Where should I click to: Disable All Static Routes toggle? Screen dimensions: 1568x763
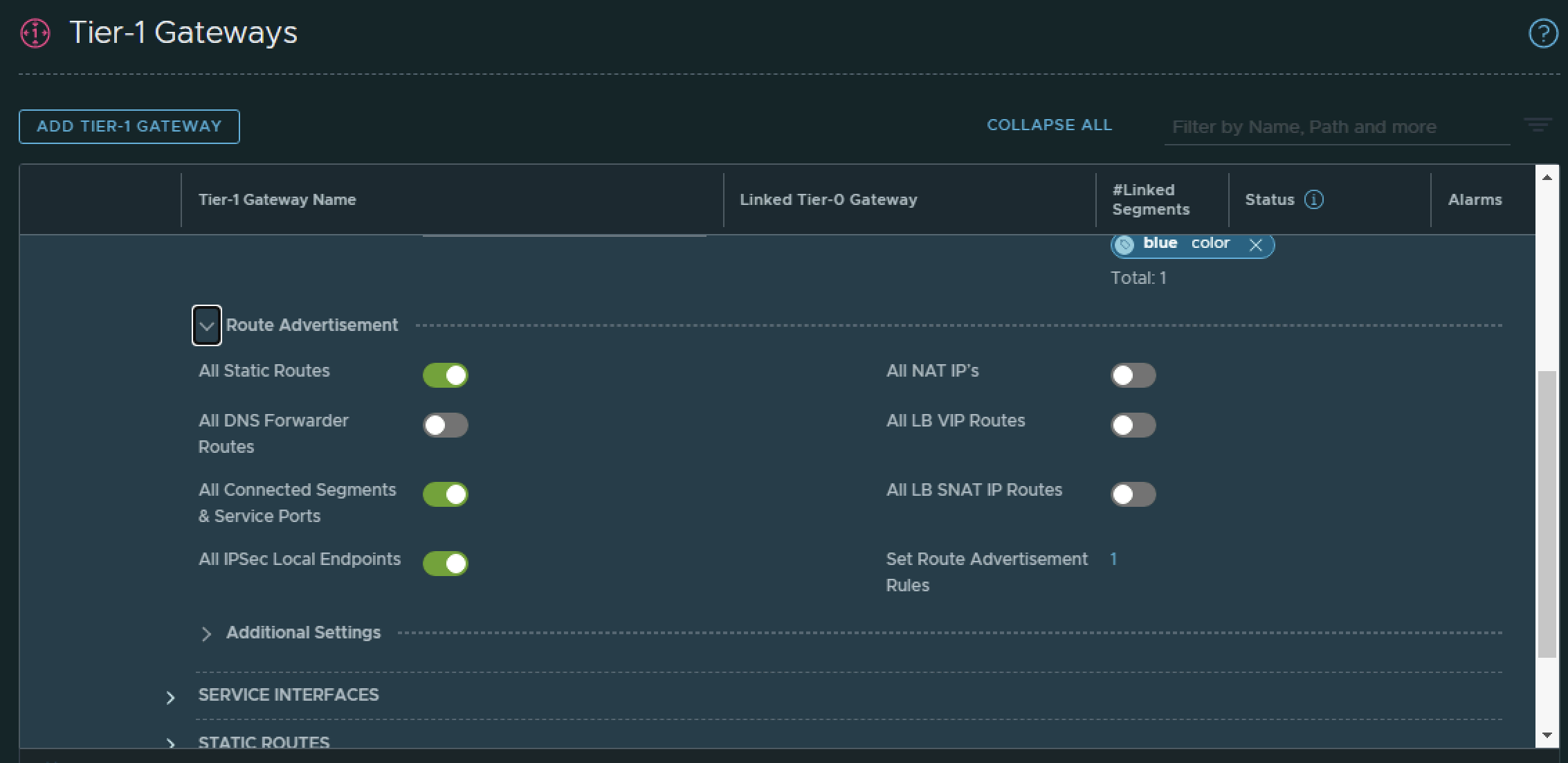tap(446, 375)
